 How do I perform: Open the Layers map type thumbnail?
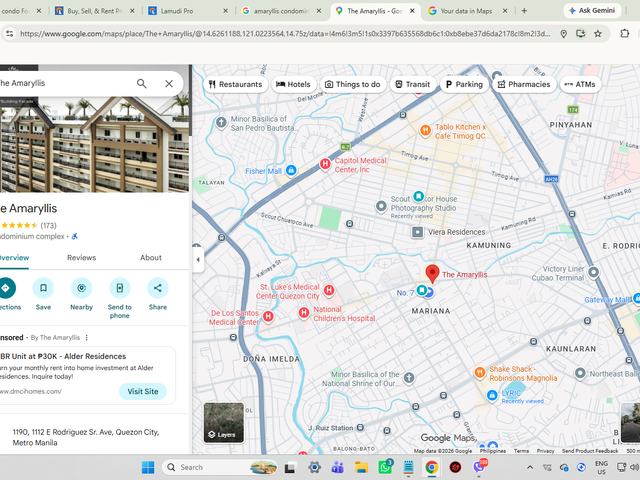point(224,423)
